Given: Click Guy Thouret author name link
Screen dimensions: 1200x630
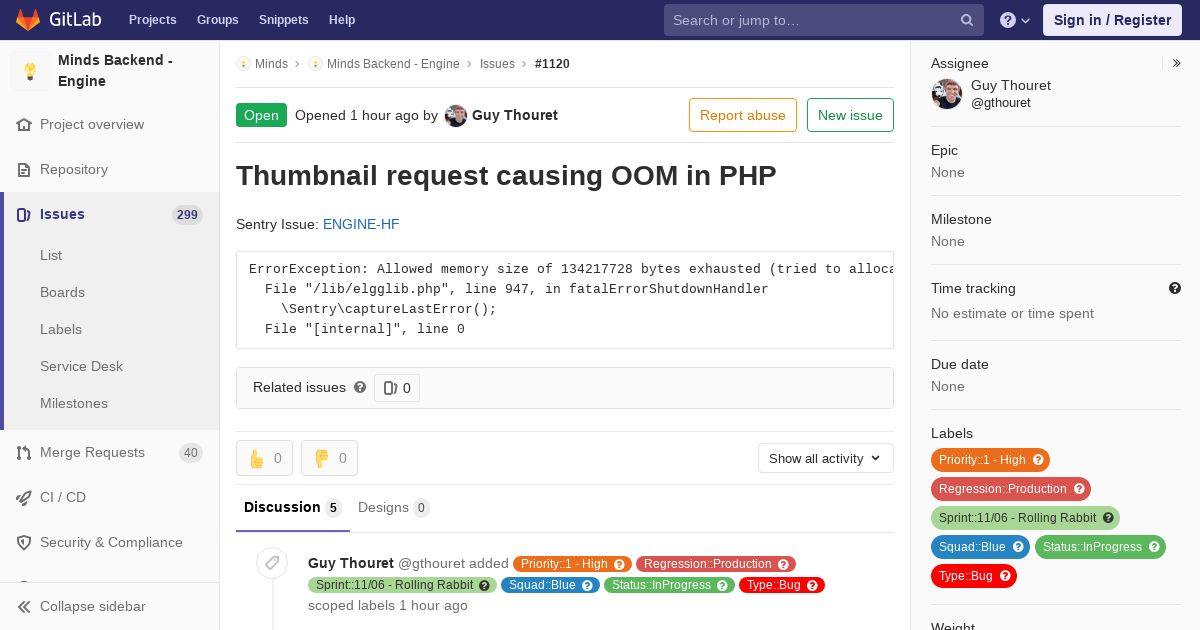Looking at the screenshot, I should coord(515,116).
